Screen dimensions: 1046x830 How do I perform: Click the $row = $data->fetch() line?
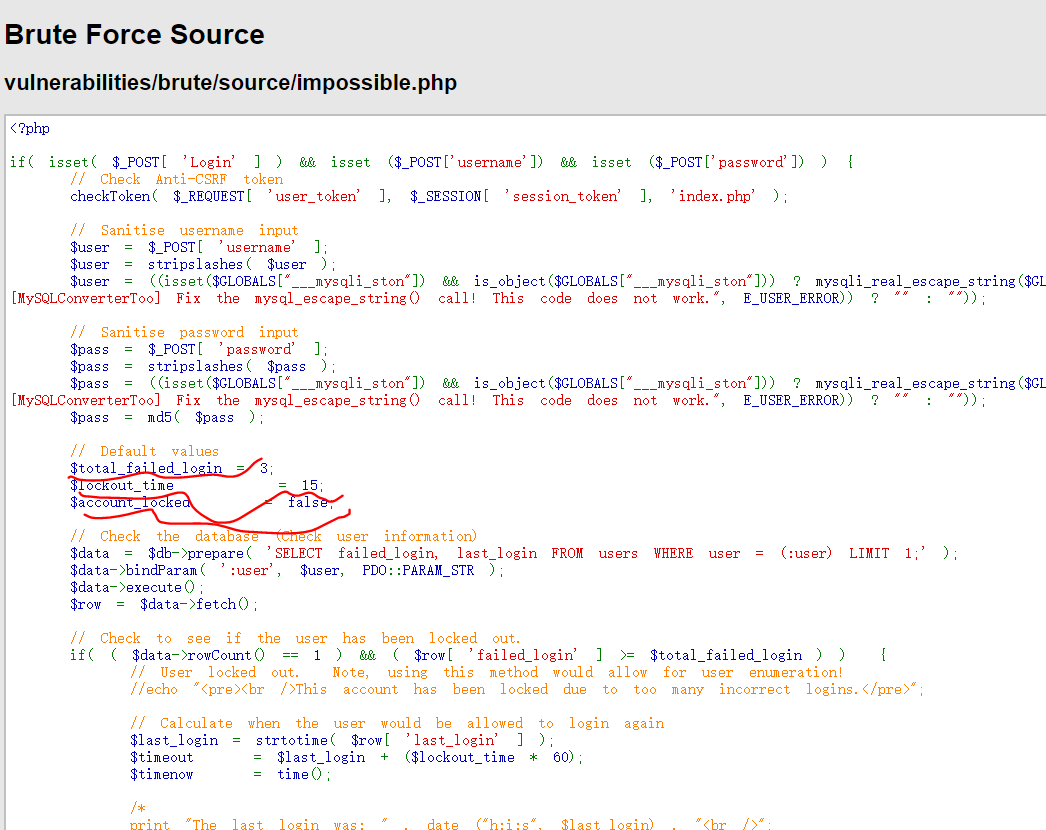163,604
